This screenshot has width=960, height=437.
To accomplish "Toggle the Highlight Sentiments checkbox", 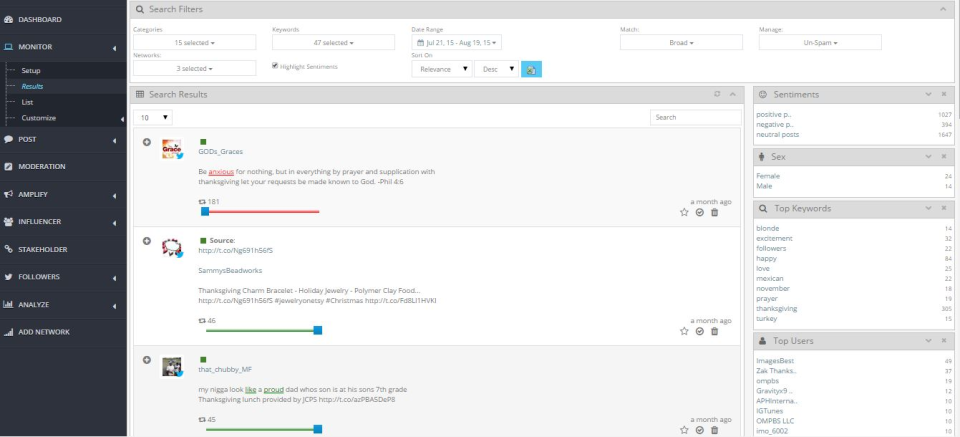I will 276,66.
